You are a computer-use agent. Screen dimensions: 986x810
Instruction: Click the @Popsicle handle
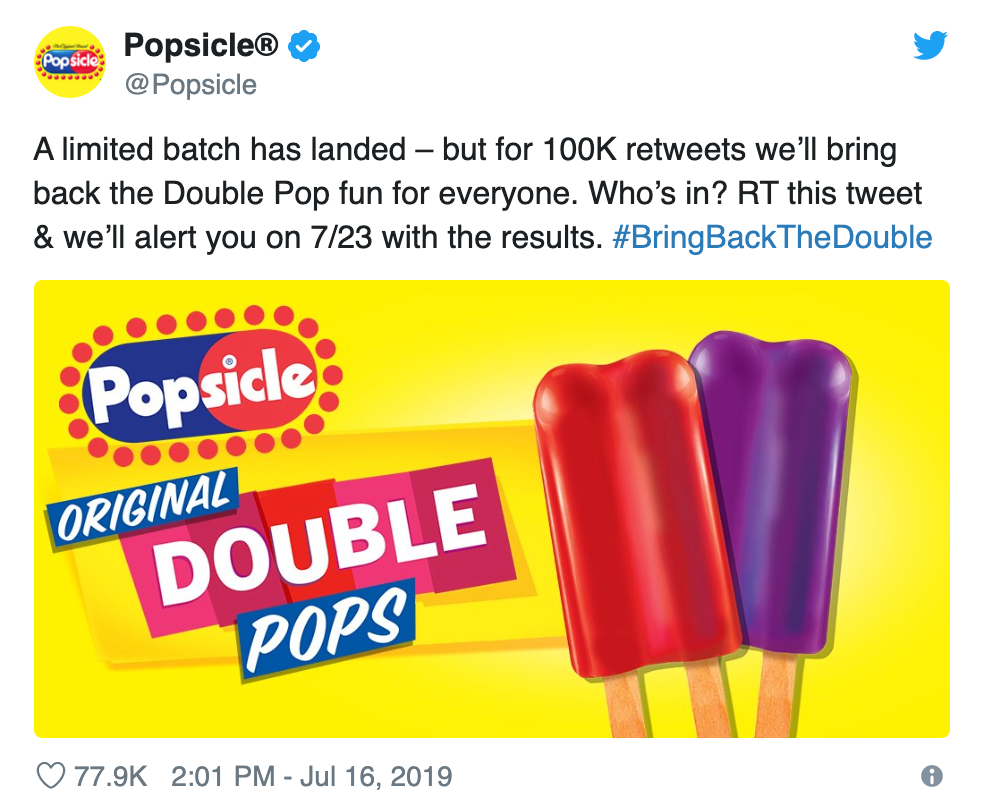[x=191, y=85]
